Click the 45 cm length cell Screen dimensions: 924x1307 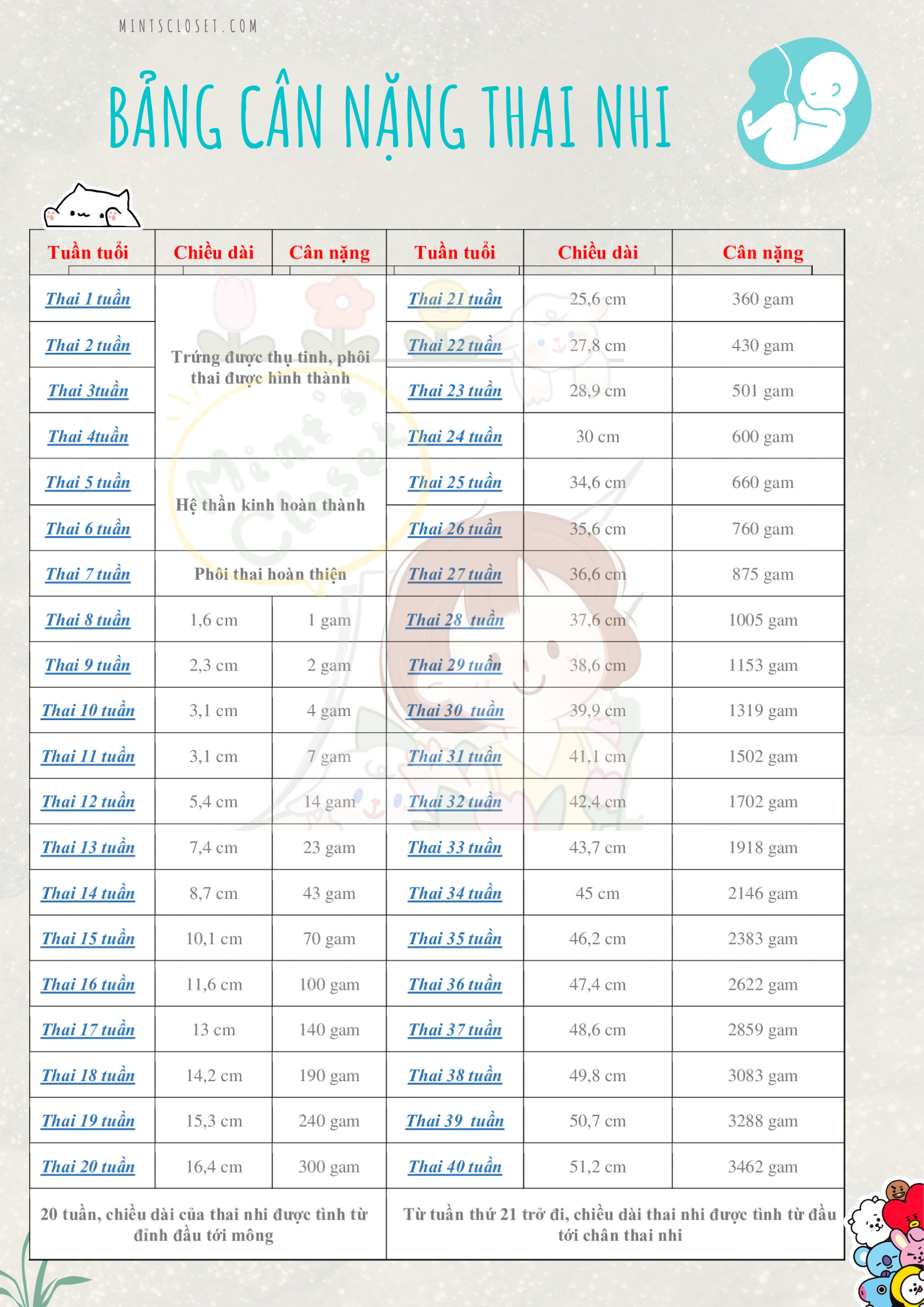point(598,892)
